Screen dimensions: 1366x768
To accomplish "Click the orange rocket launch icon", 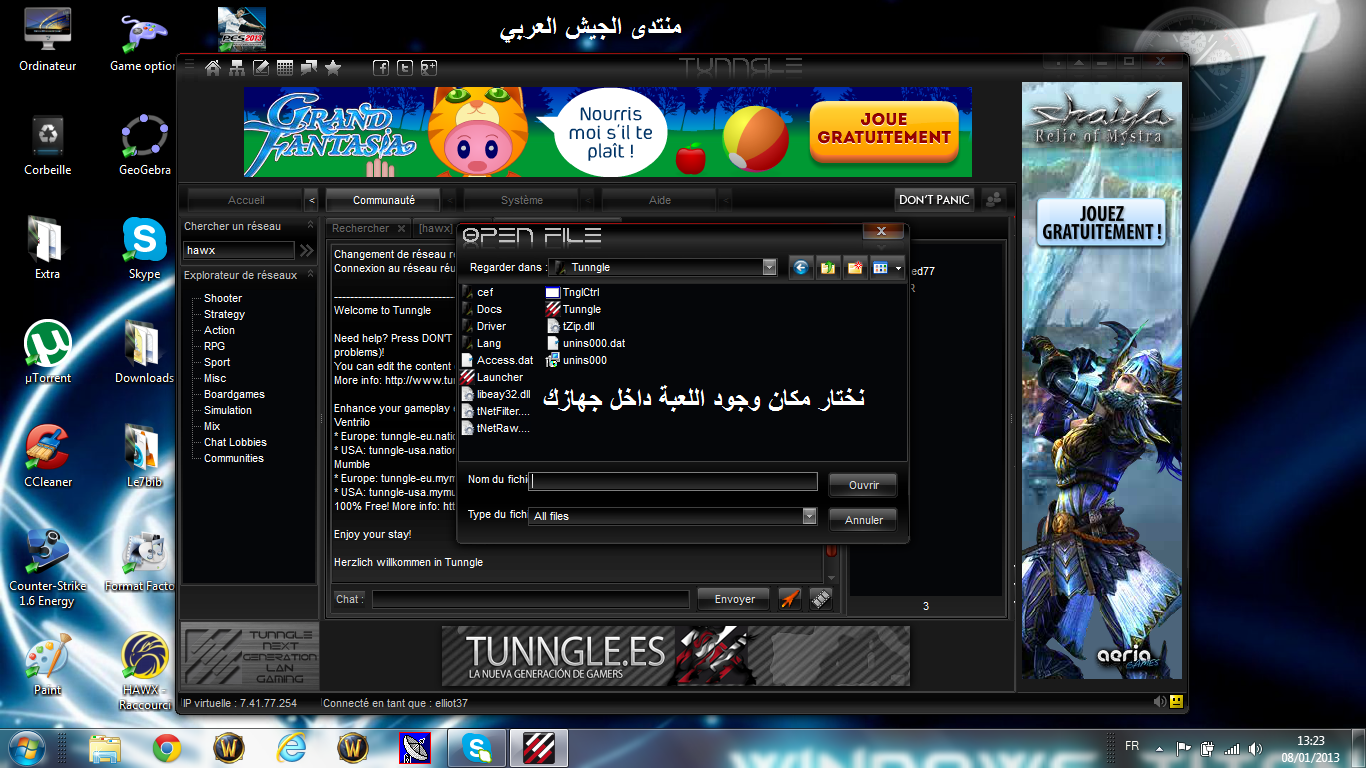I will (790, 599).
